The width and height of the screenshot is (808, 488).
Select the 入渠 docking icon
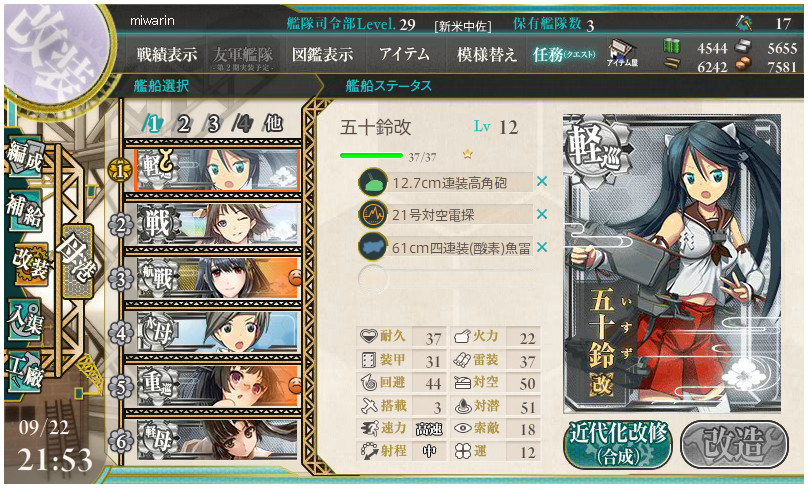click(25, 319)
